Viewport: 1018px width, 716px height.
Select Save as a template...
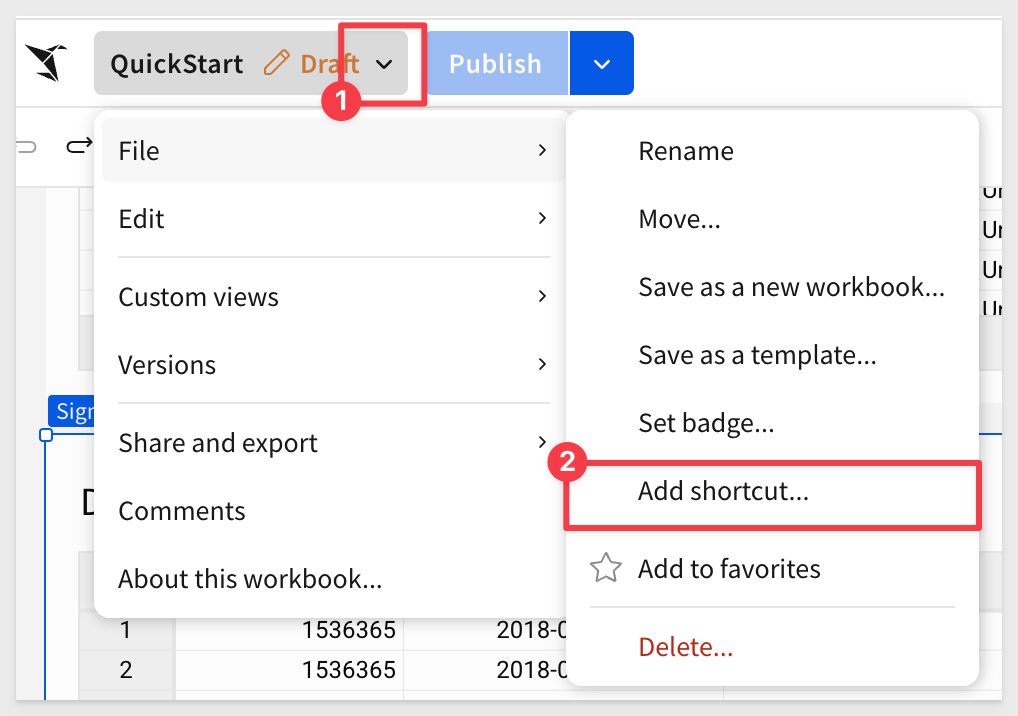[x=757, y=355]
